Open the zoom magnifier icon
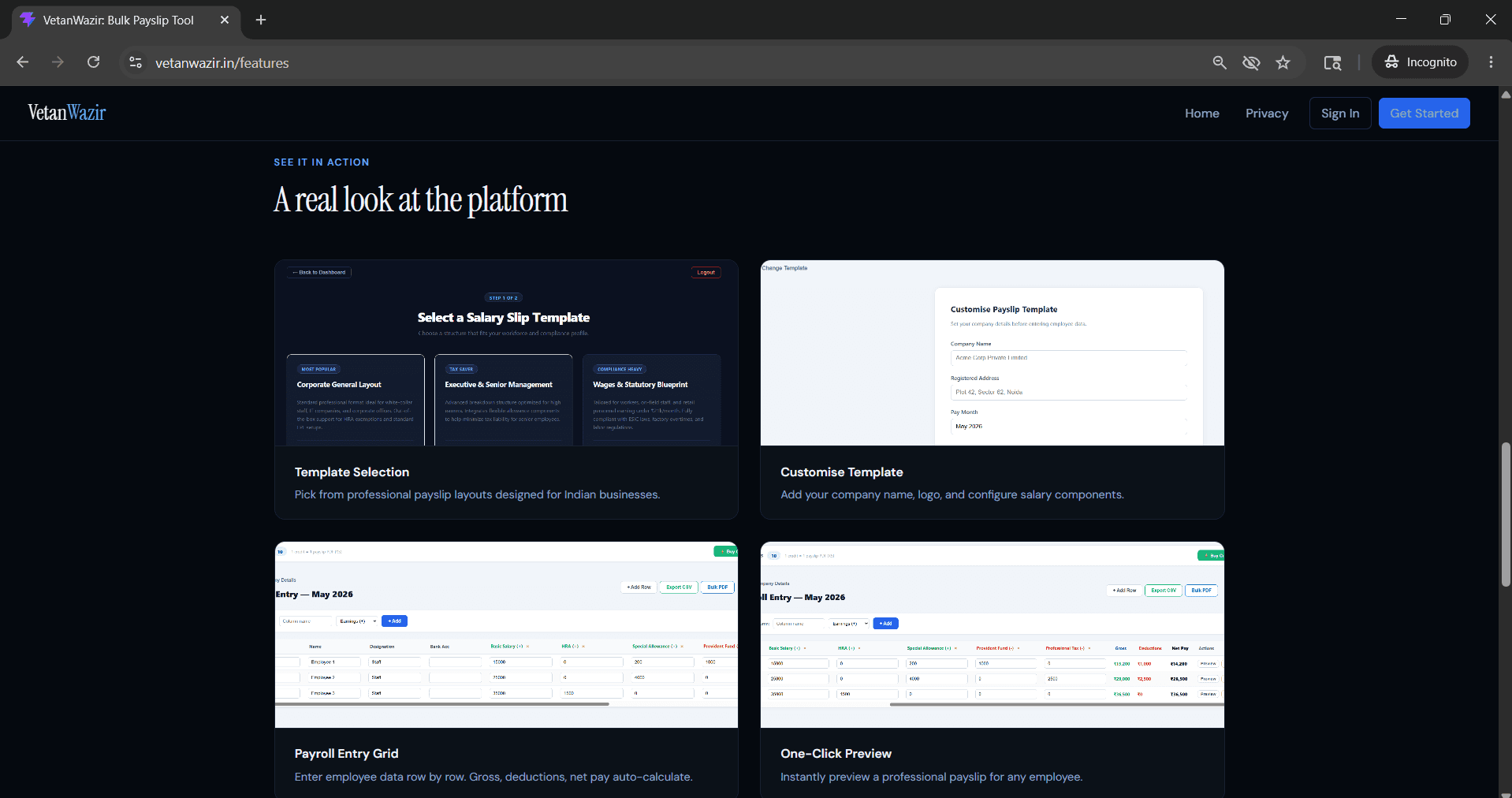 [x=1220, y=62]
